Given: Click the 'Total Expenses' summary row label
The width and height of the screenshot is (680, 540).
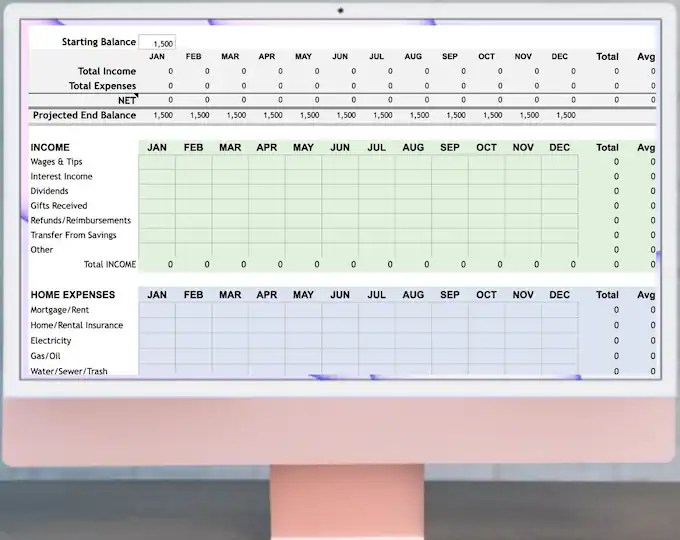Looking at the screenshot, I should [x=102, y=86].
